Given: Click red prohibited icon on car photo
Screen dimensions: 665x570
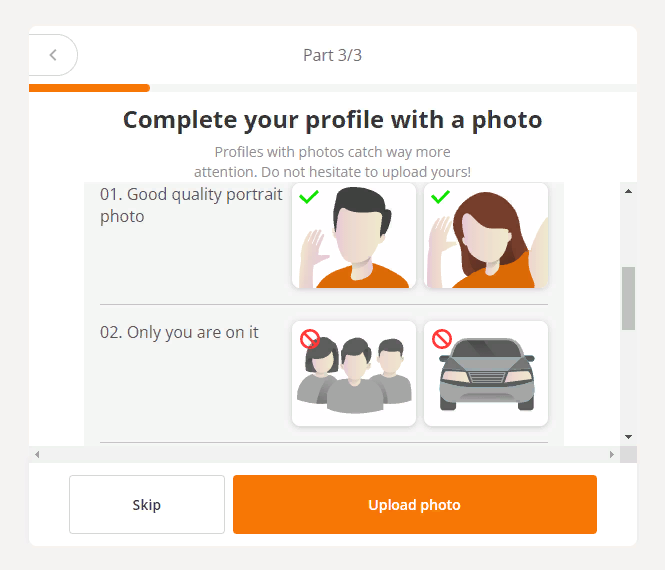Looking at the screenshot, I should 442,339.
